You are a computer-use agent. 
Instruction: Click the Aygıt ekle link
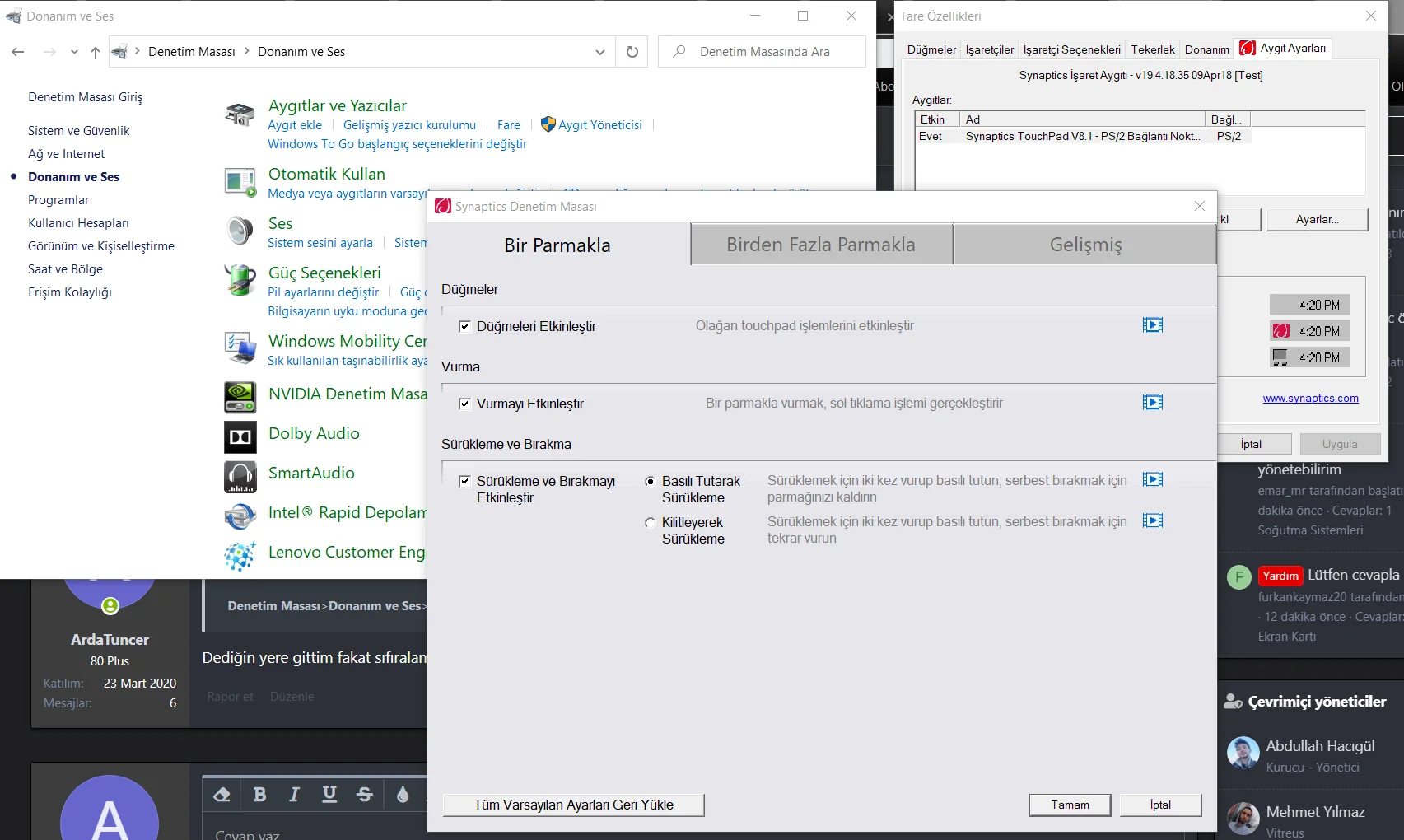coord(295,125)
